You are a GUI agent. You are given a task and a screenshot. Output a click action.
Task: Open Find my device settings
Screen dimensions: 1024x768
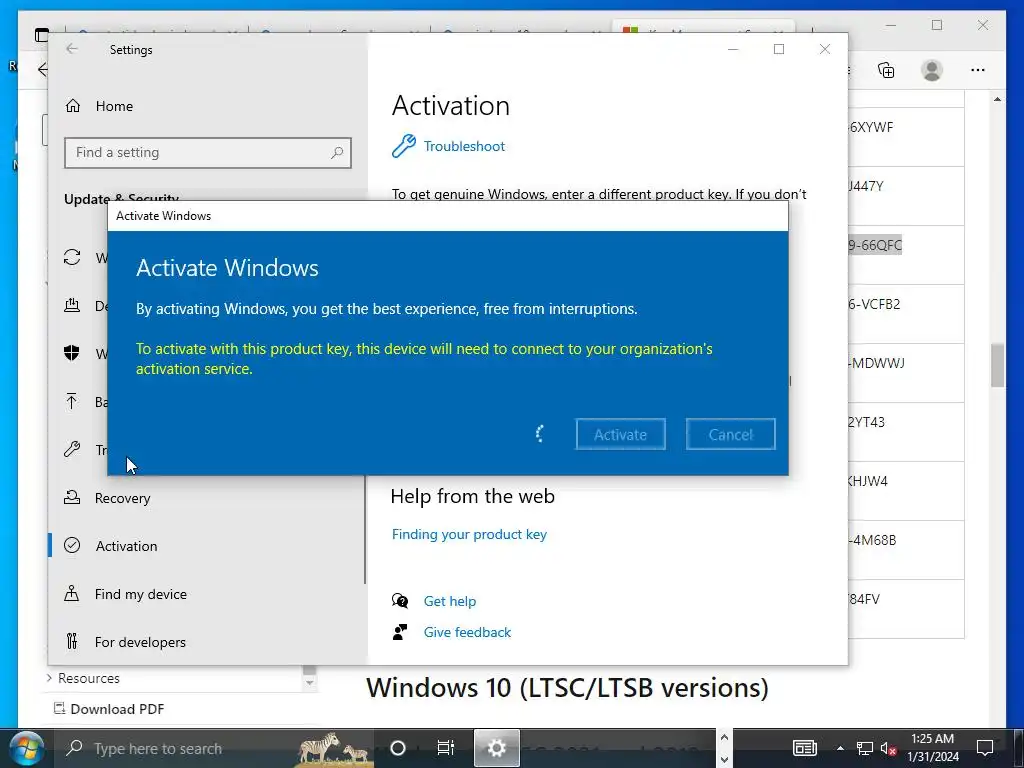coord(140,594)
